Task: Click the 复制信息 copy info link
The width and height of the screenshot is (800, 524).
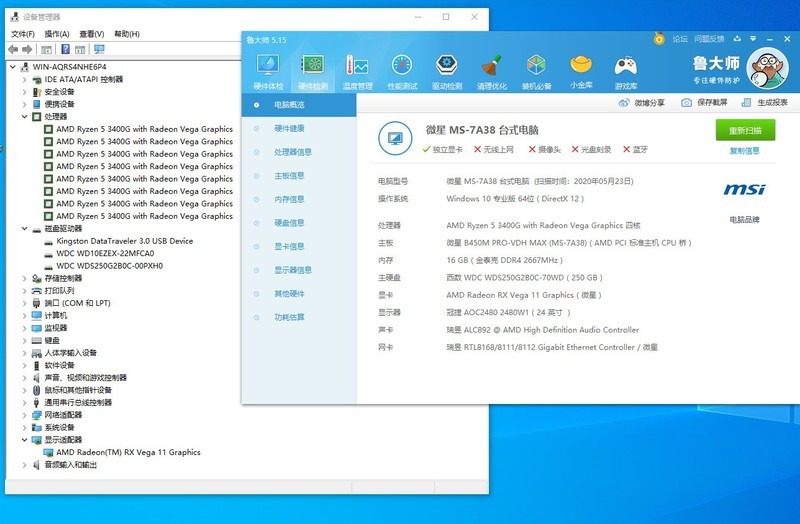Action: click(x=744, y=151)
